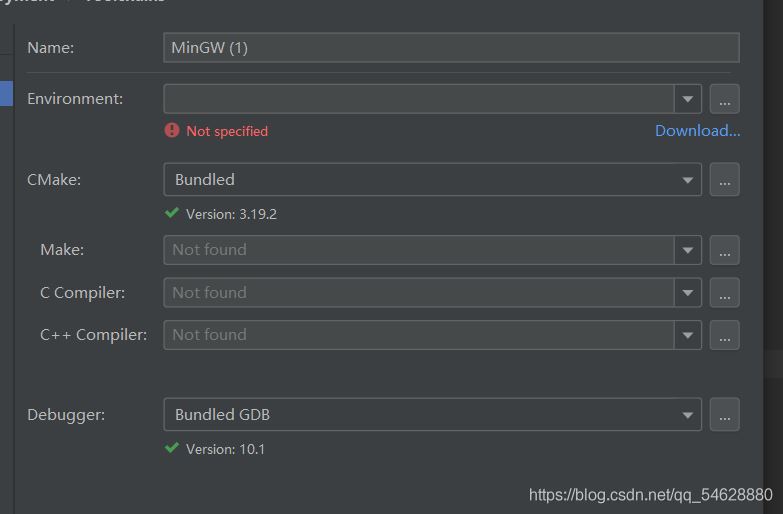Image resolution: width=783 pixels, height=514 pixels.
Task: Click the Environment path input field
Action: tap(418, 99)
